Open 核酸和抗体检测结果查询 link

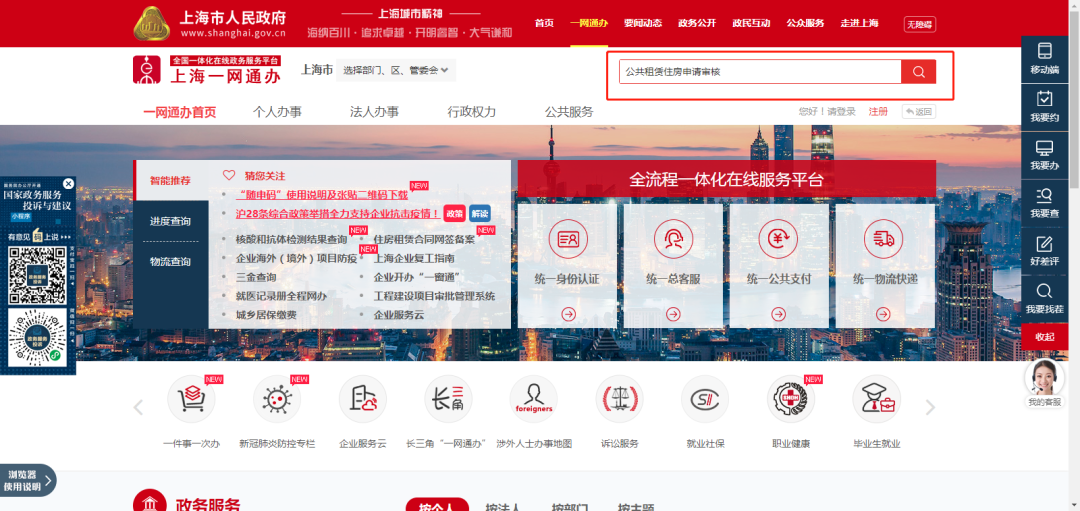pos(291,240)
